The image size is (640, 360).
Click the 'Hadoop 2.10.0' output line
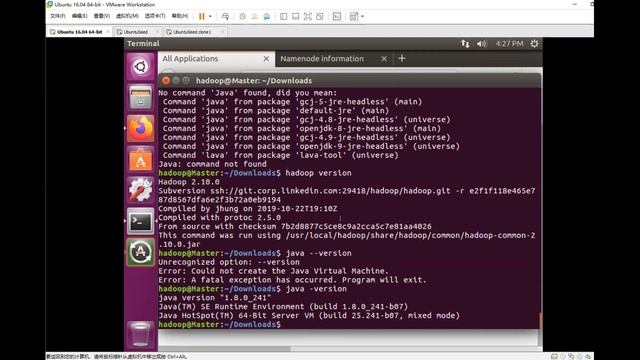point(189,182)
